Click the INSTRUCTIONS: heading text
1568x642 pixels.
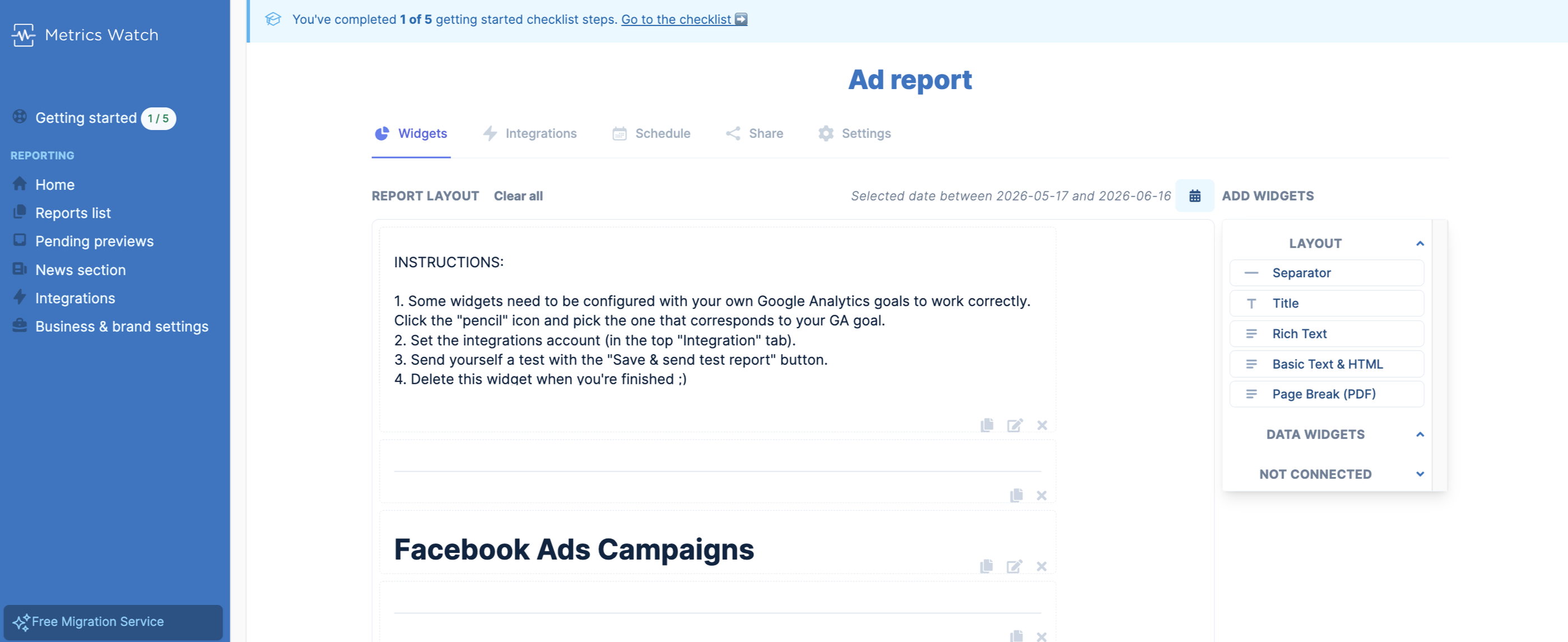pyautogui.click(x=449, y=262)
